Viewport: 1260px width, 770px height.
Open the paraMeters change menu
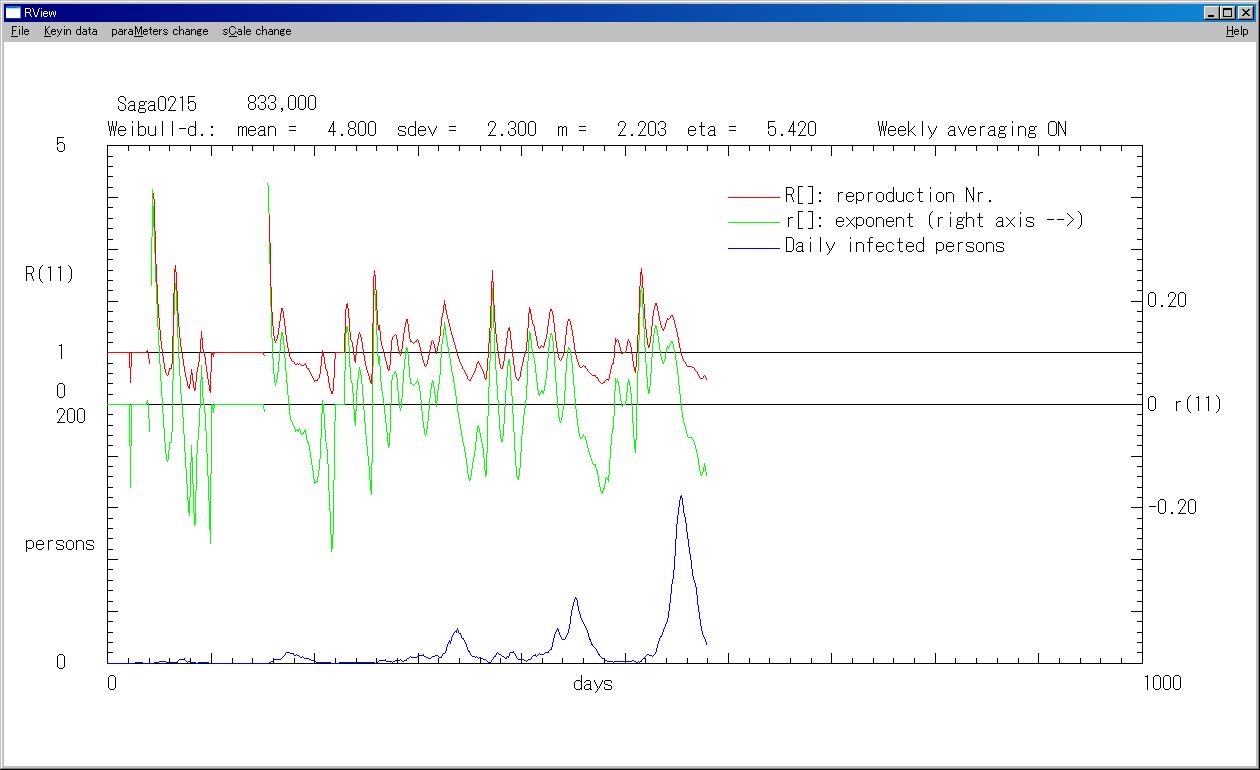tap(160, 31)
